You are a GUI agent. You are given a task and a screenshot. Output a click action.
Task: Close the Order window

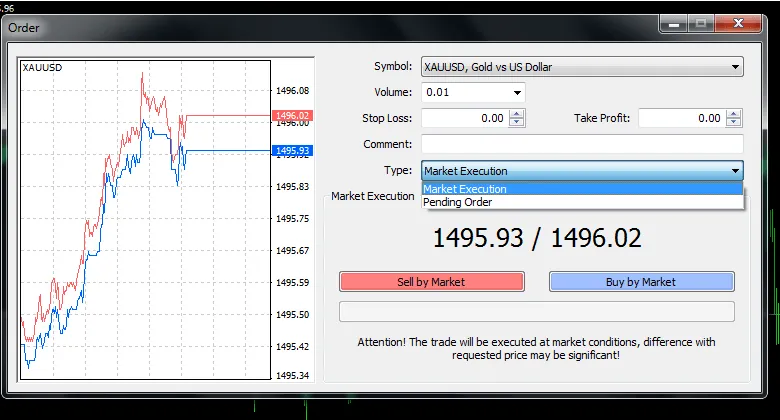(738, 23)
